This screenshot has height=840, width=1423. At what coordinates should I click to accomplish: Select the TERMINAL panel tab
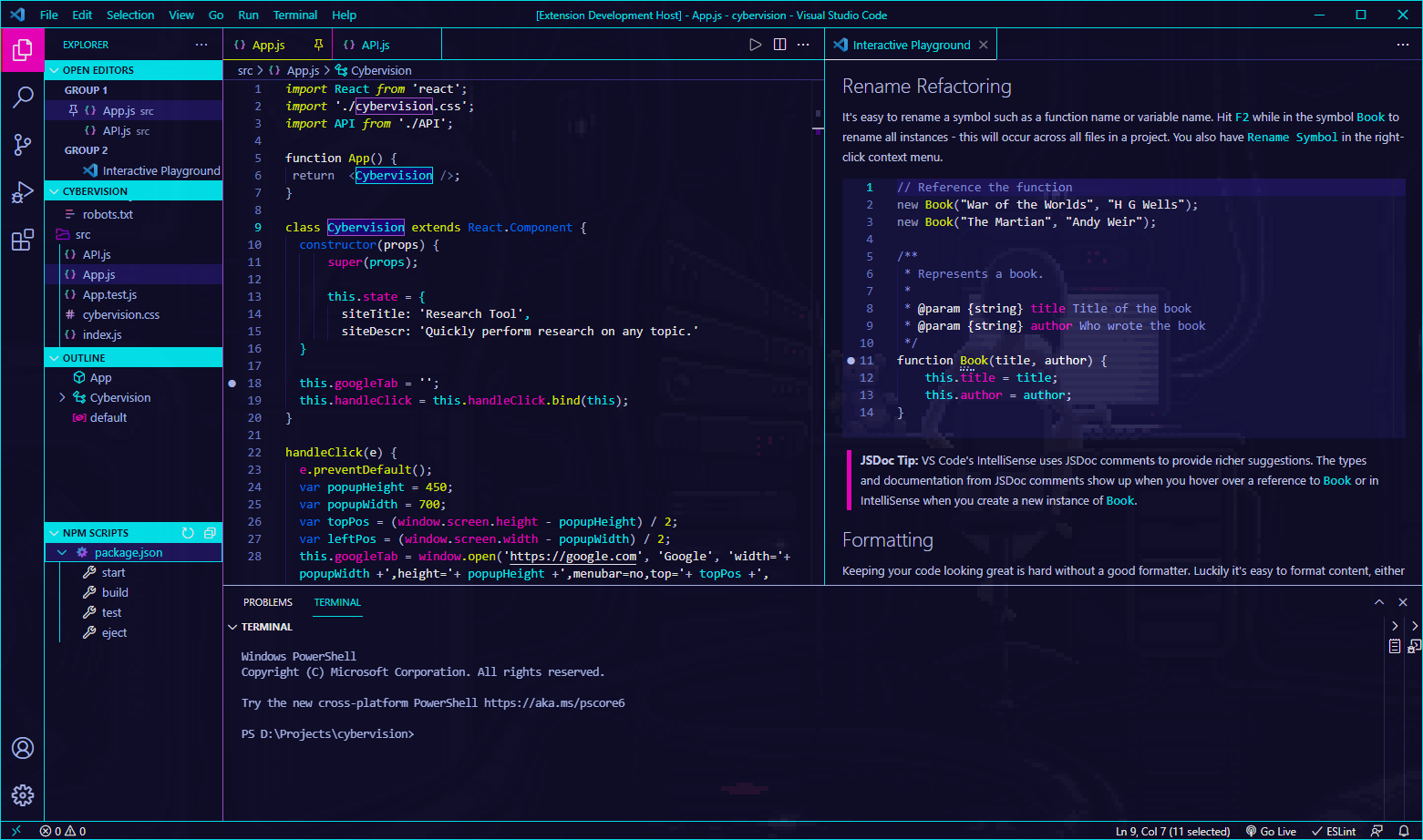(x=337, y=602)
